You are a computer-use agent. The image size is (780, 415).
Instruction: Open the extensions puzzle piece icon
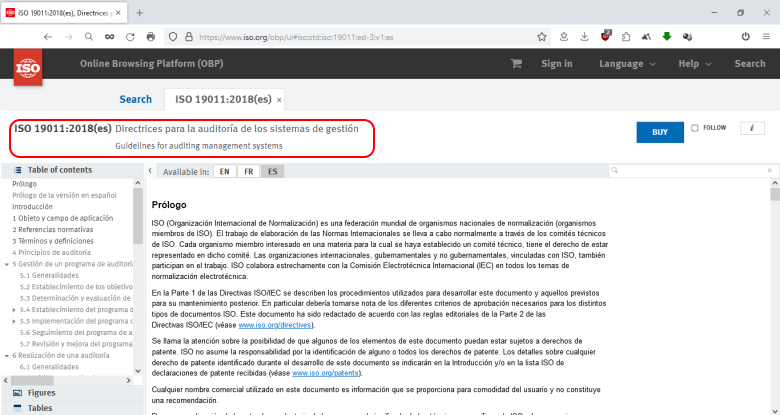(x=626, y=37)
